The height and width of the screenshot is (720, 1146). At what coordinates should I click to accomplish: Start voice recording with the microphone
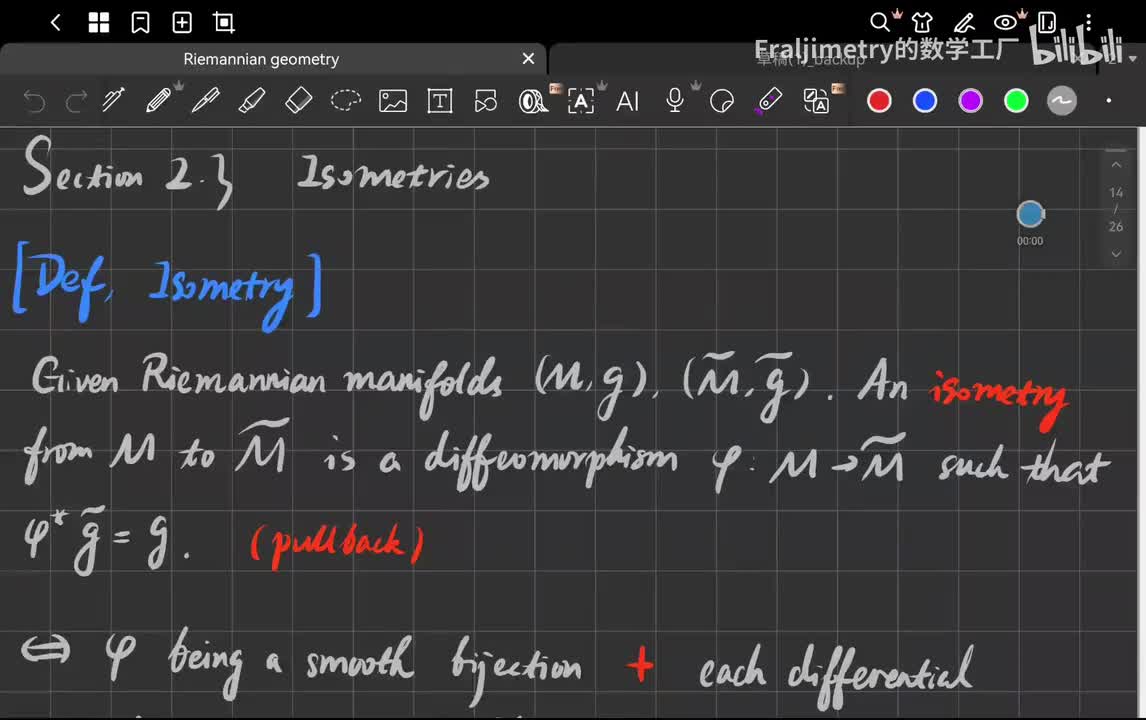[x=675, y=100]
